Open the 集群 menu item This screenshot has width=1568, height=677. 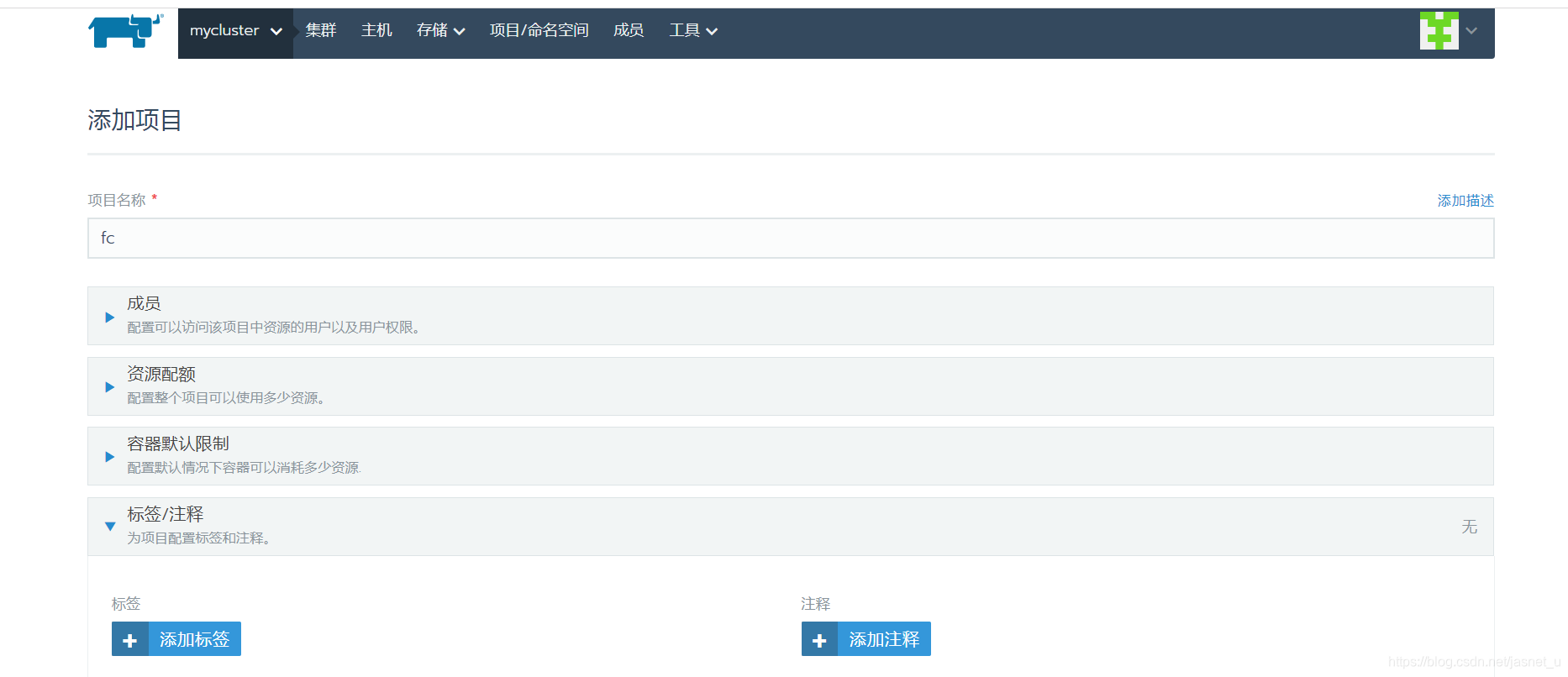coord(321,31)
